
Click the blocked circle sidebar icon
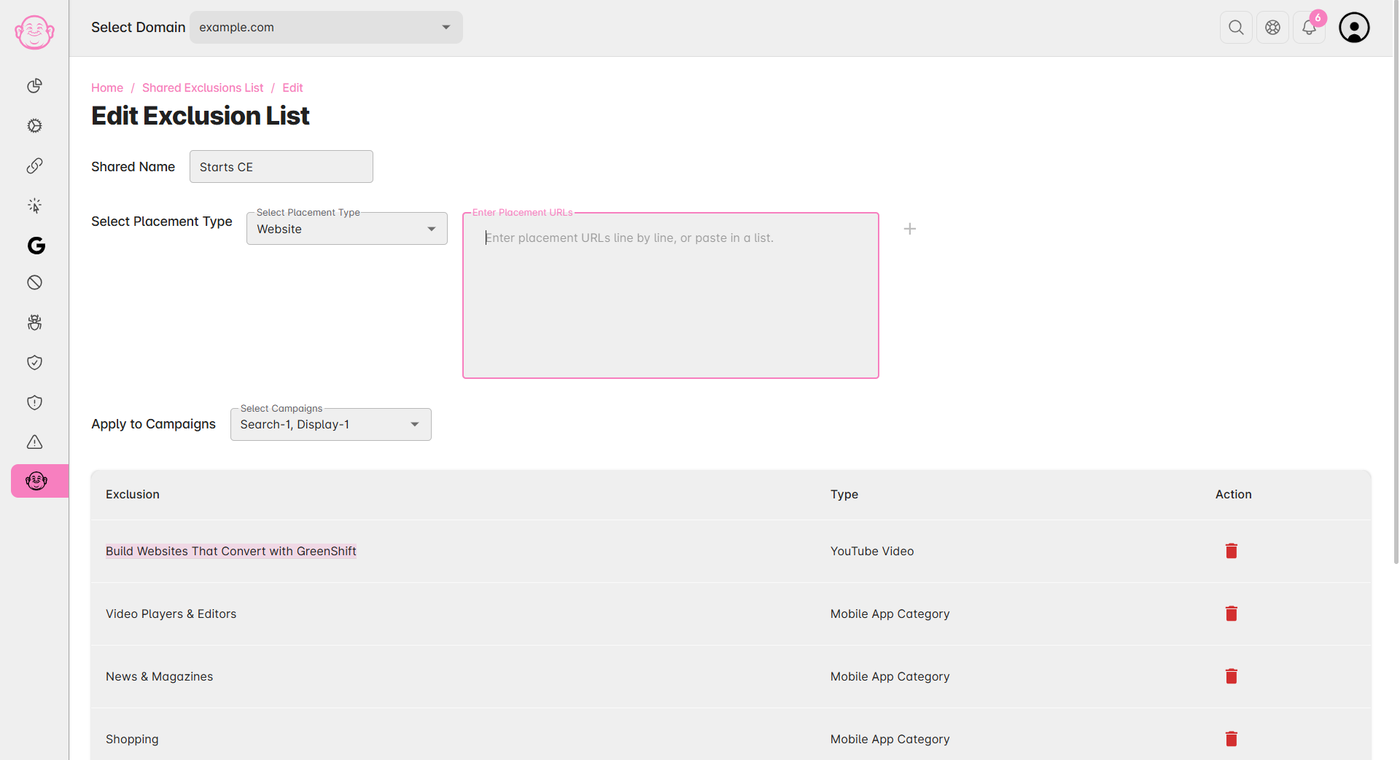tap(35, 283)
